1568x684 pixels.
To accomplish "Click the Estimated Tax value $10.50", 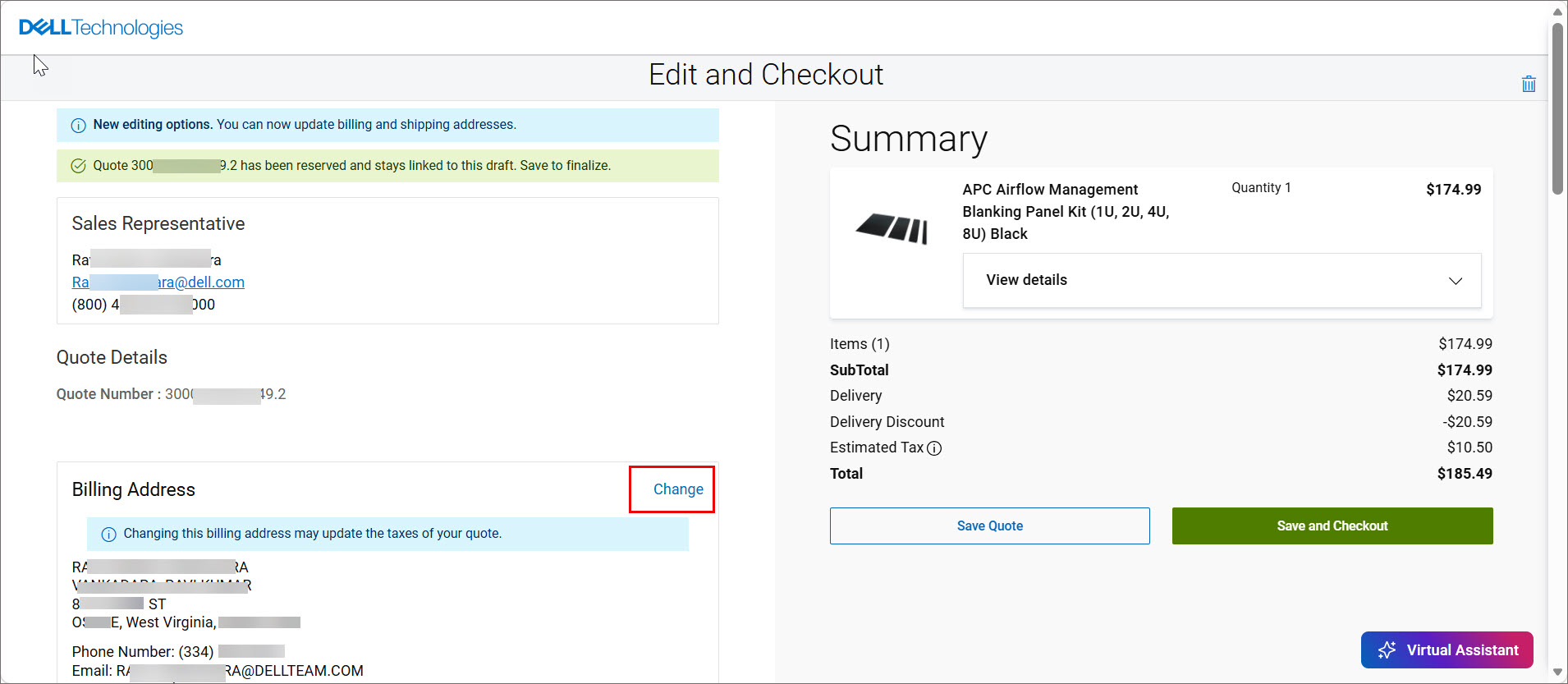I will pyautogui.click(x=1469, y=448).
